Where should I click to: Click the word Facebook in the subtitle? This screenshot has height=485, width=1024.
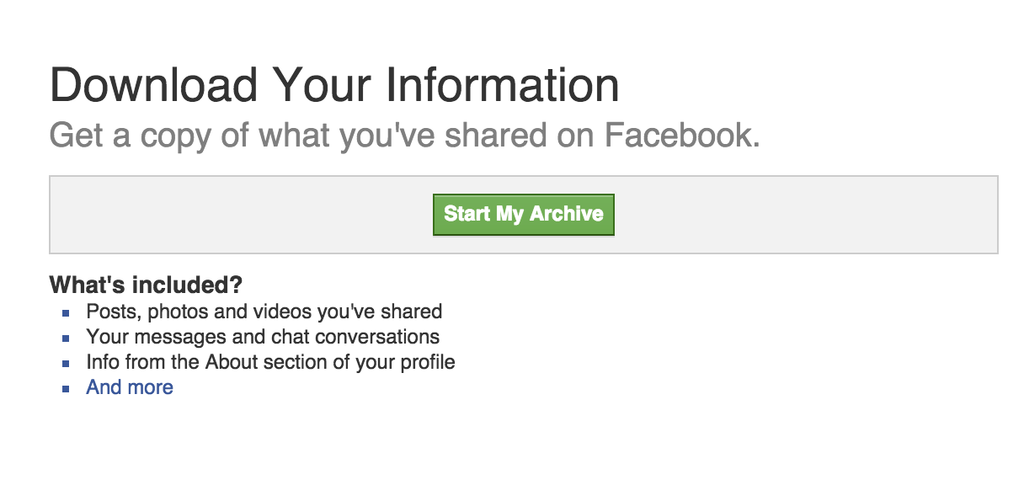[x=682, y=135]
